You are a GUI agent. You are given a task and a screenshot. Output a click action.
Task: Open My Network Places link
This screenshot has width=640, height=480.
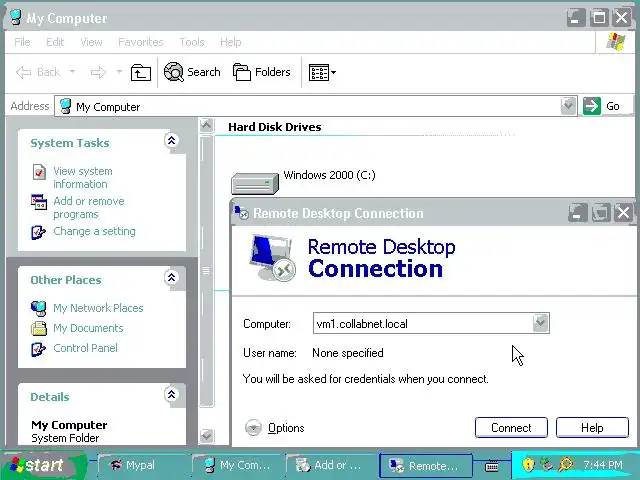pos(98,308)
